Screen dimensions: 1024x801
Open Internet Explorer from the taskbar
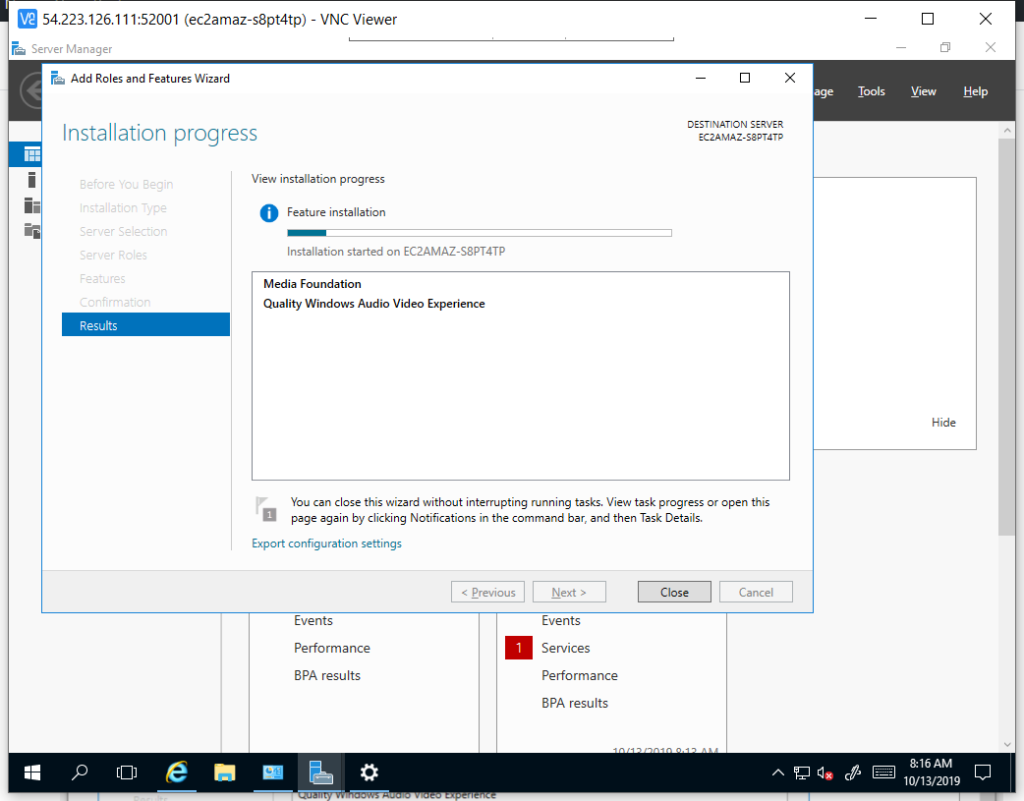pyautogui.click(x=177, y=772)
